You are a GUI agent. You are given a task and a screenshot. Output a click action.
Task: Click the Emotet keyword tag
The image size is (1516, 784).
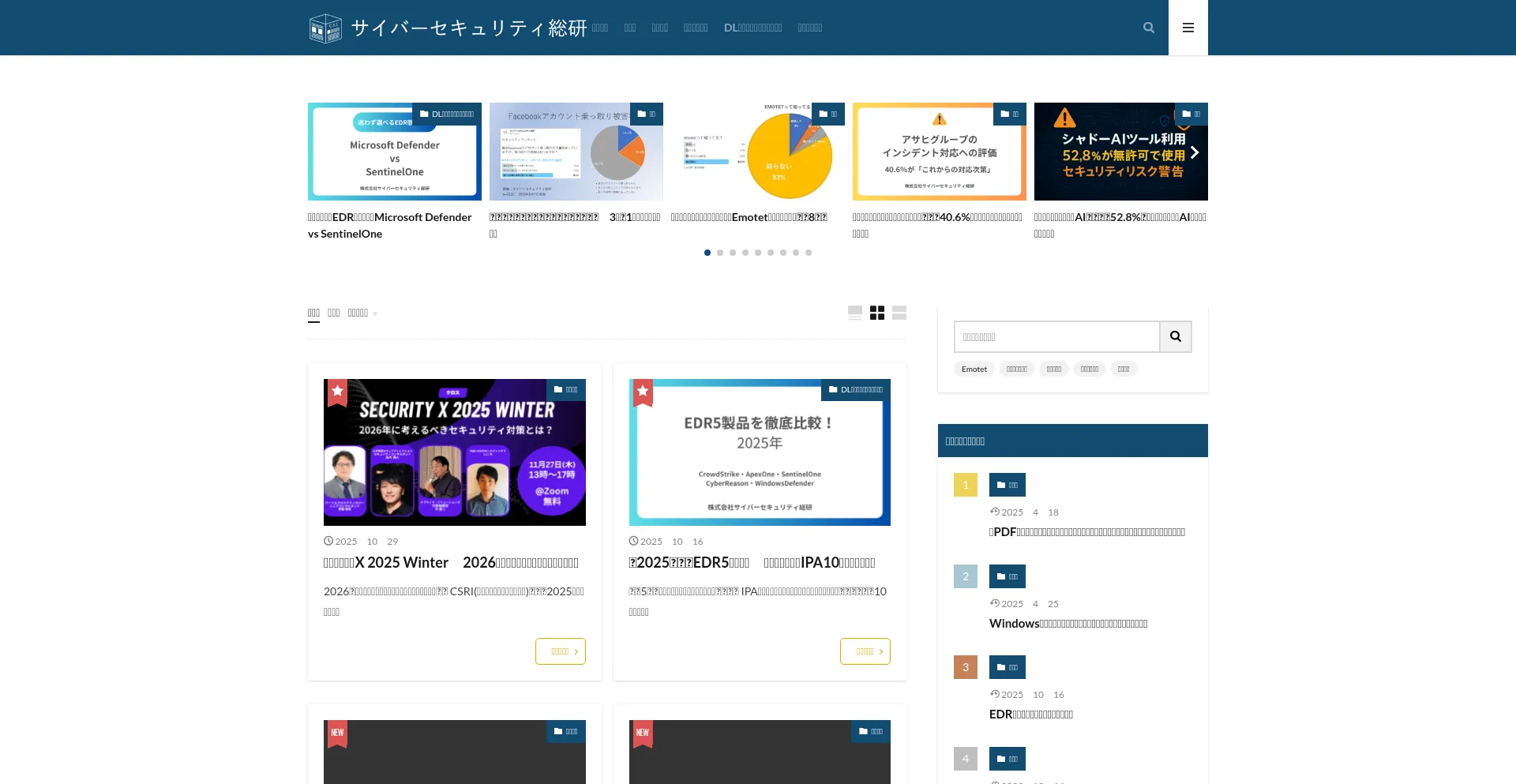[974, 369]
